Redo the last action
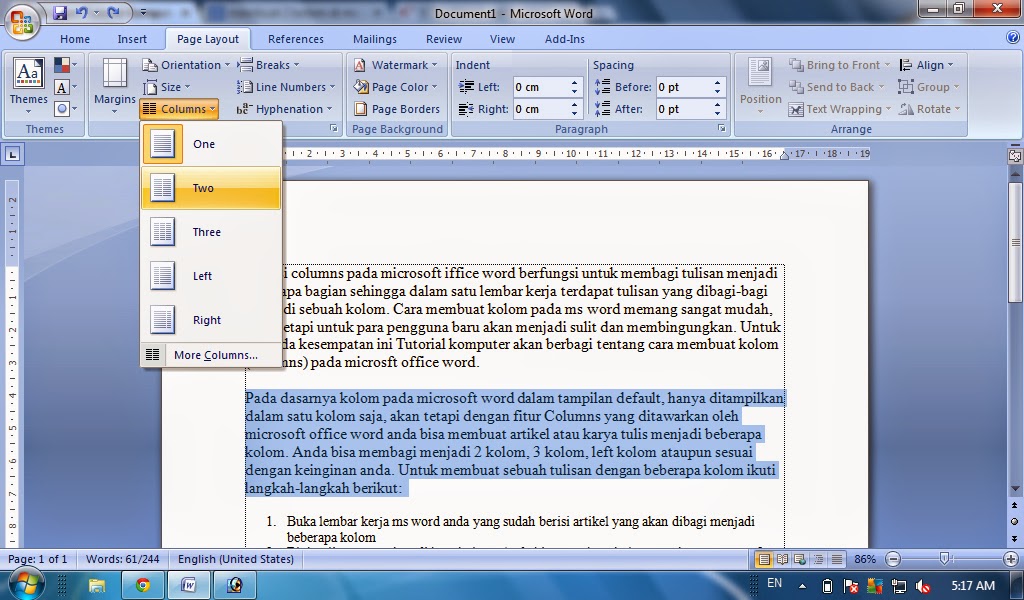Screen dimensions: 1024x600 coord(113,12)
